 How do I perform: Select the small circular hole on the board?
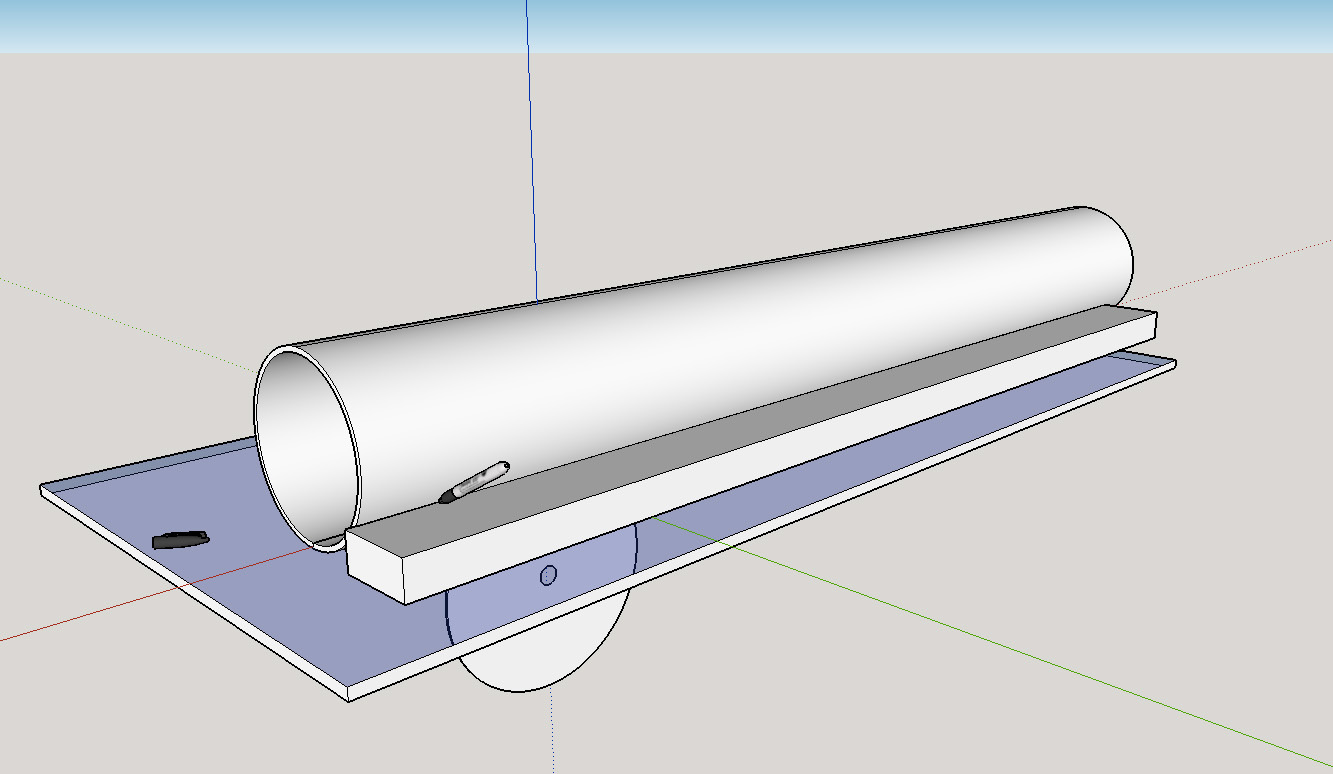548,575
